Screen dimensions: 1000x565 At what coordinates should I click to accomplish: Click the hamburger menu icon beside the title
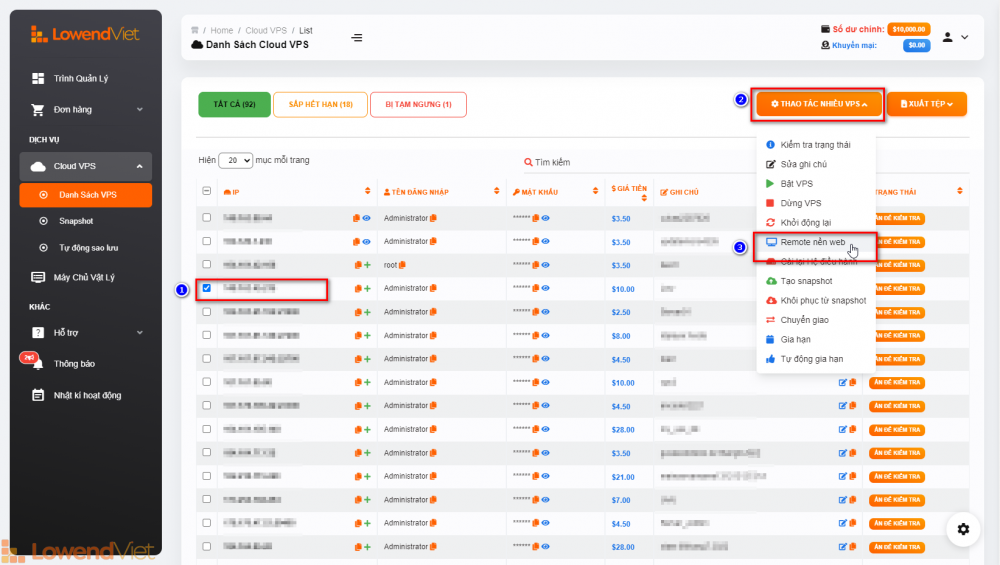pyautogui.click(x=357, y=38)
